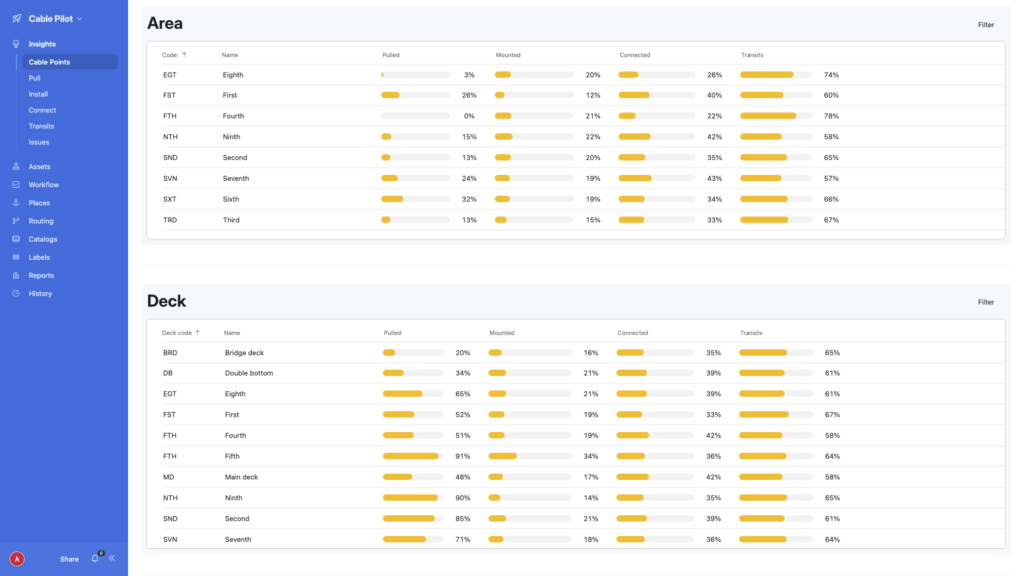Click the Insights lightbulb icon
The width and height of the screenshot is (1024, 576).
pyautogui.click(x=16, y=44)
